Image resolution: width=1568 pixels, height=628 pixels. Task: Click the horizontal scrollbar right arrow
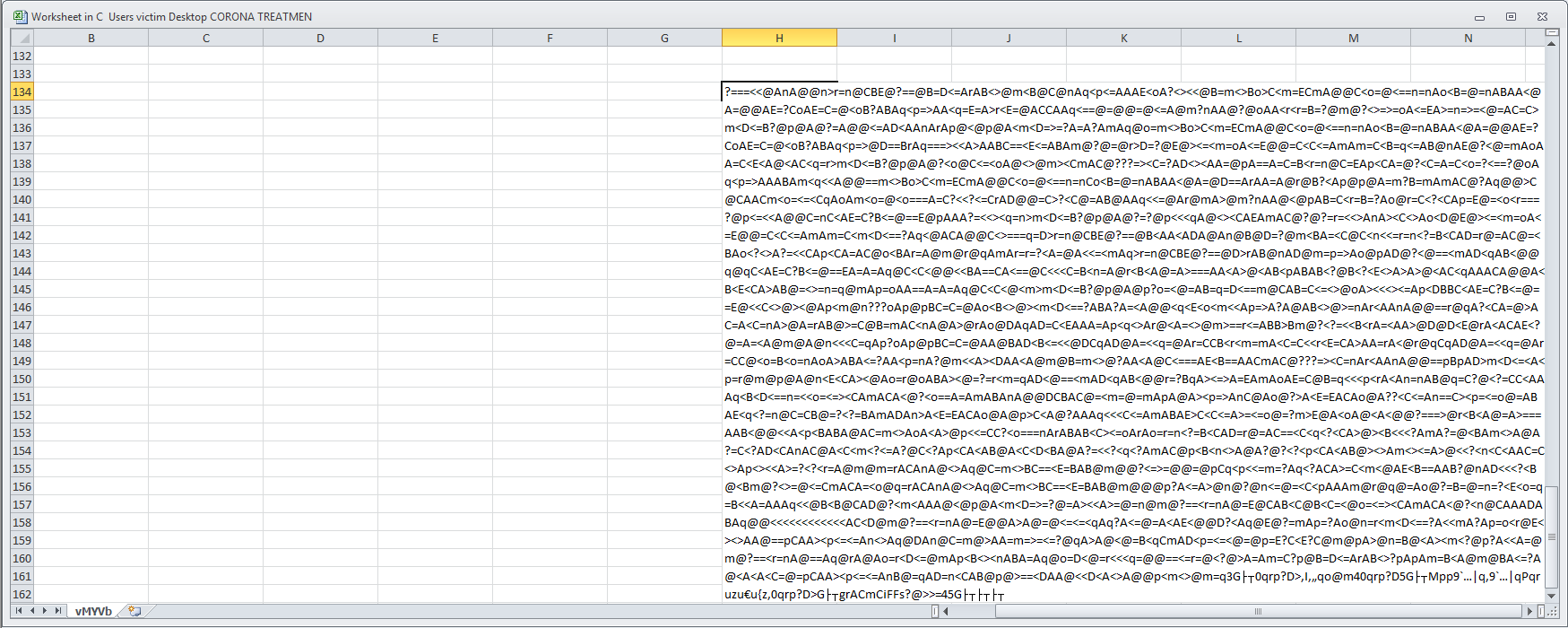1529,611
